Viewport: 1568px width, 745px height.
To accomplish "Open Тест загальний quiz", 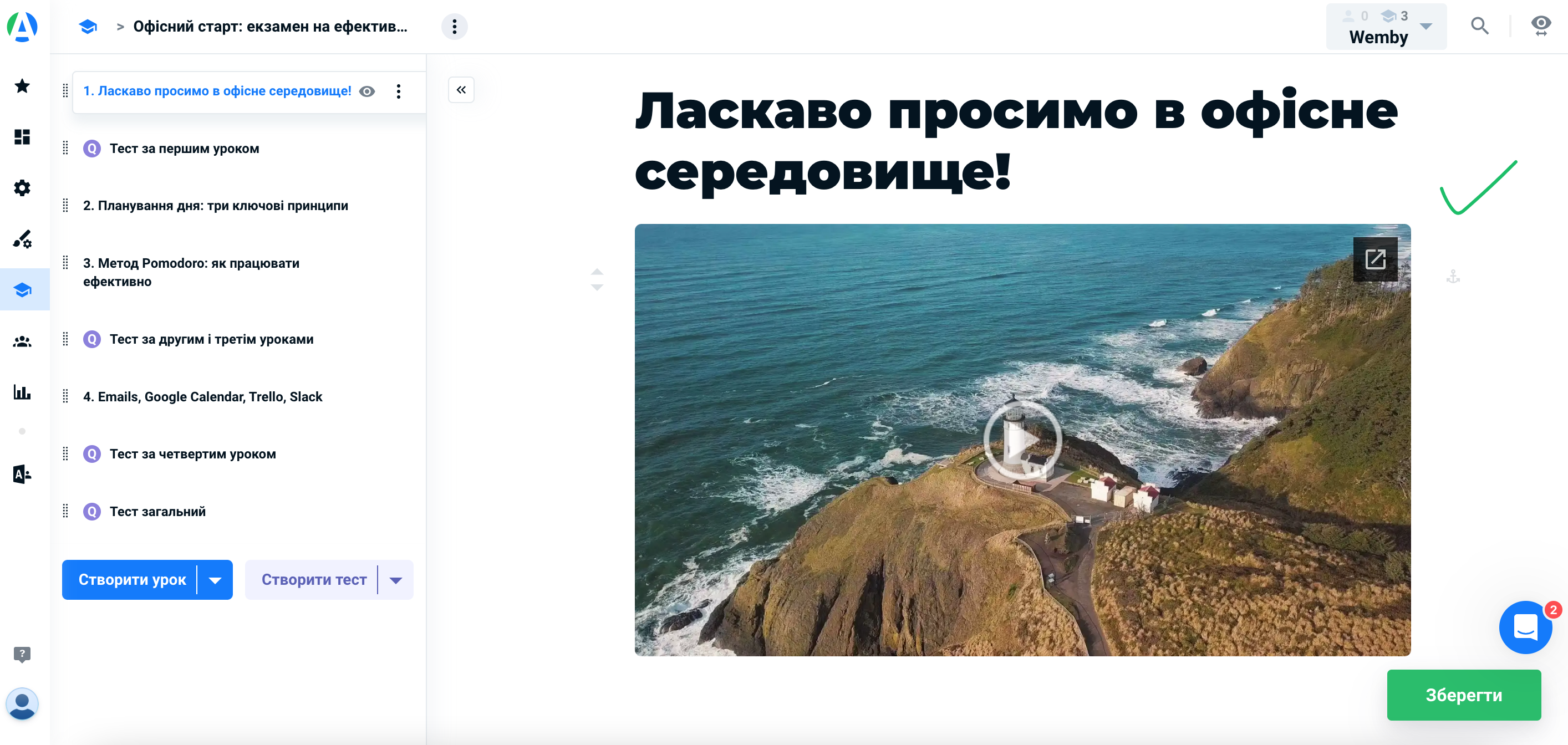I will [157, 512].
